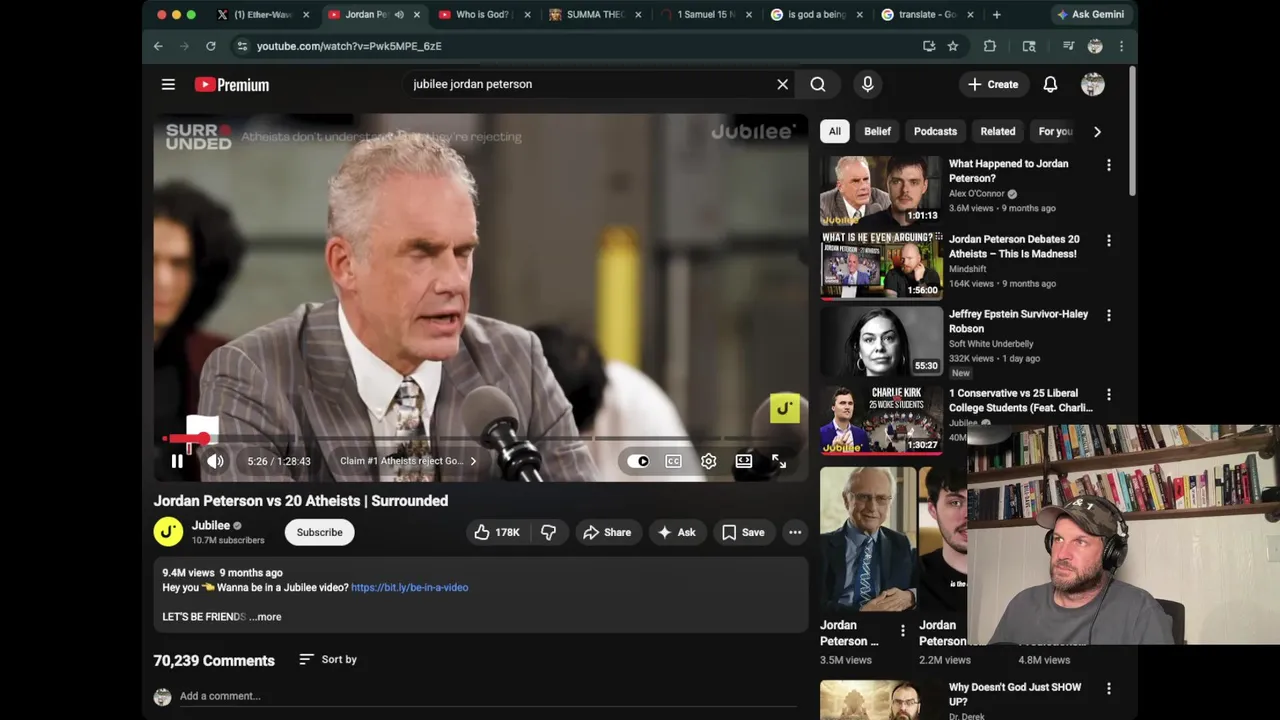This screenshot has height=720, width=1280.
Task: Open options for What Happened to Jordan Peterson
Action: pos(1108,165)
